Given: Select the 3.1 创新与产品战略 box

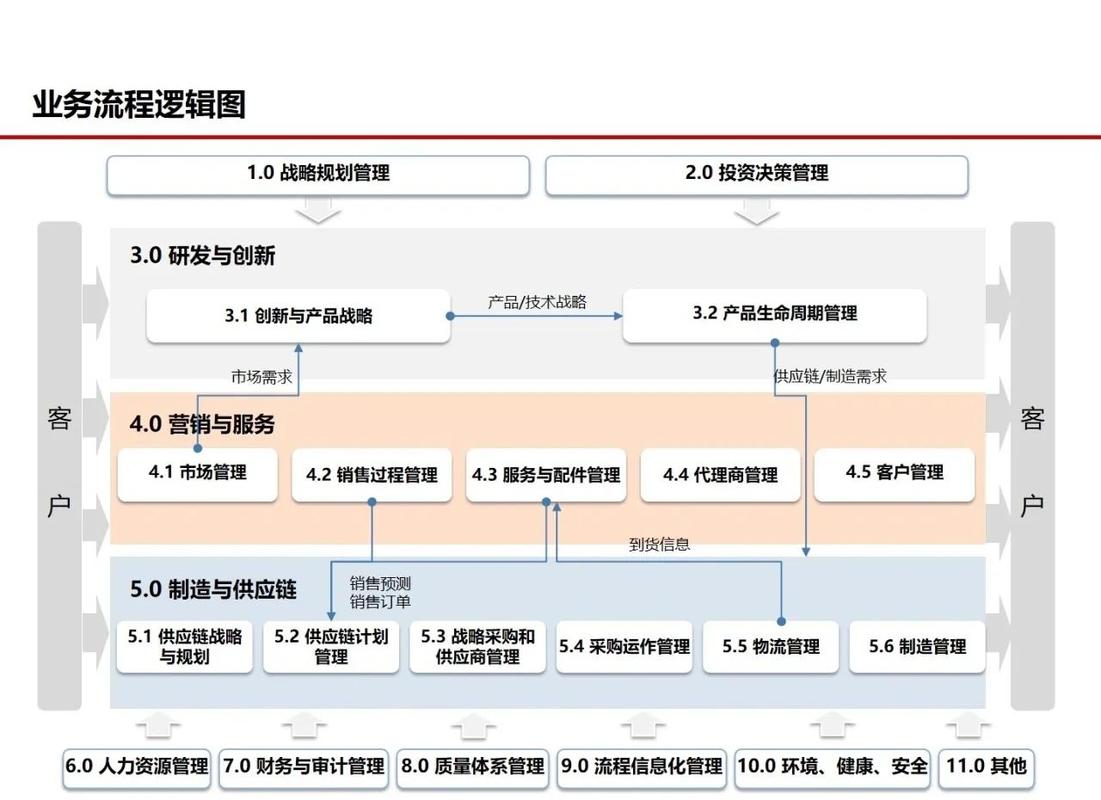Looking at the screenshot, I should 298,316.
